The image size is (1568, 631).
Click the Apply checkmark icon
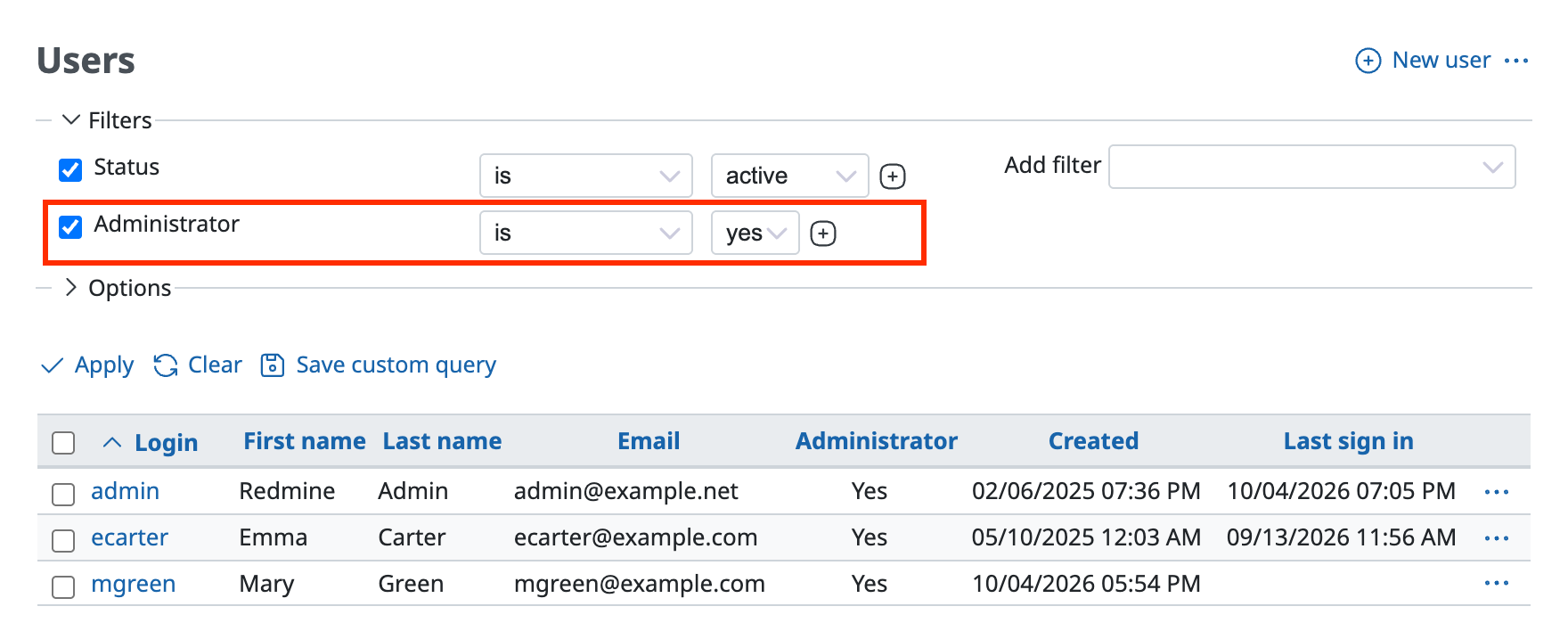(x=53, y=365)
